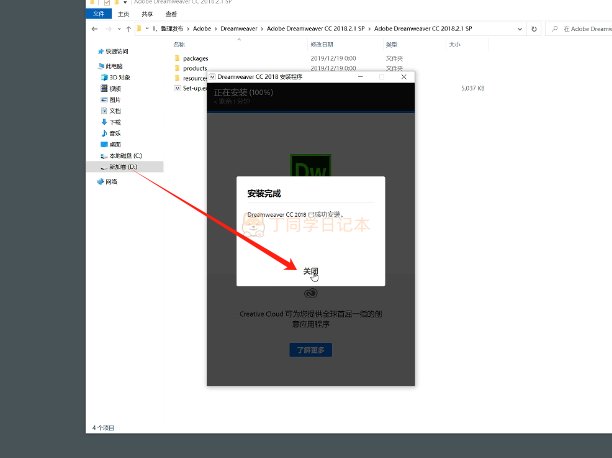The width and height of the screenshot is (612, 458).
Task: Refresh the current folder view
Action: (x=534, y=29)
